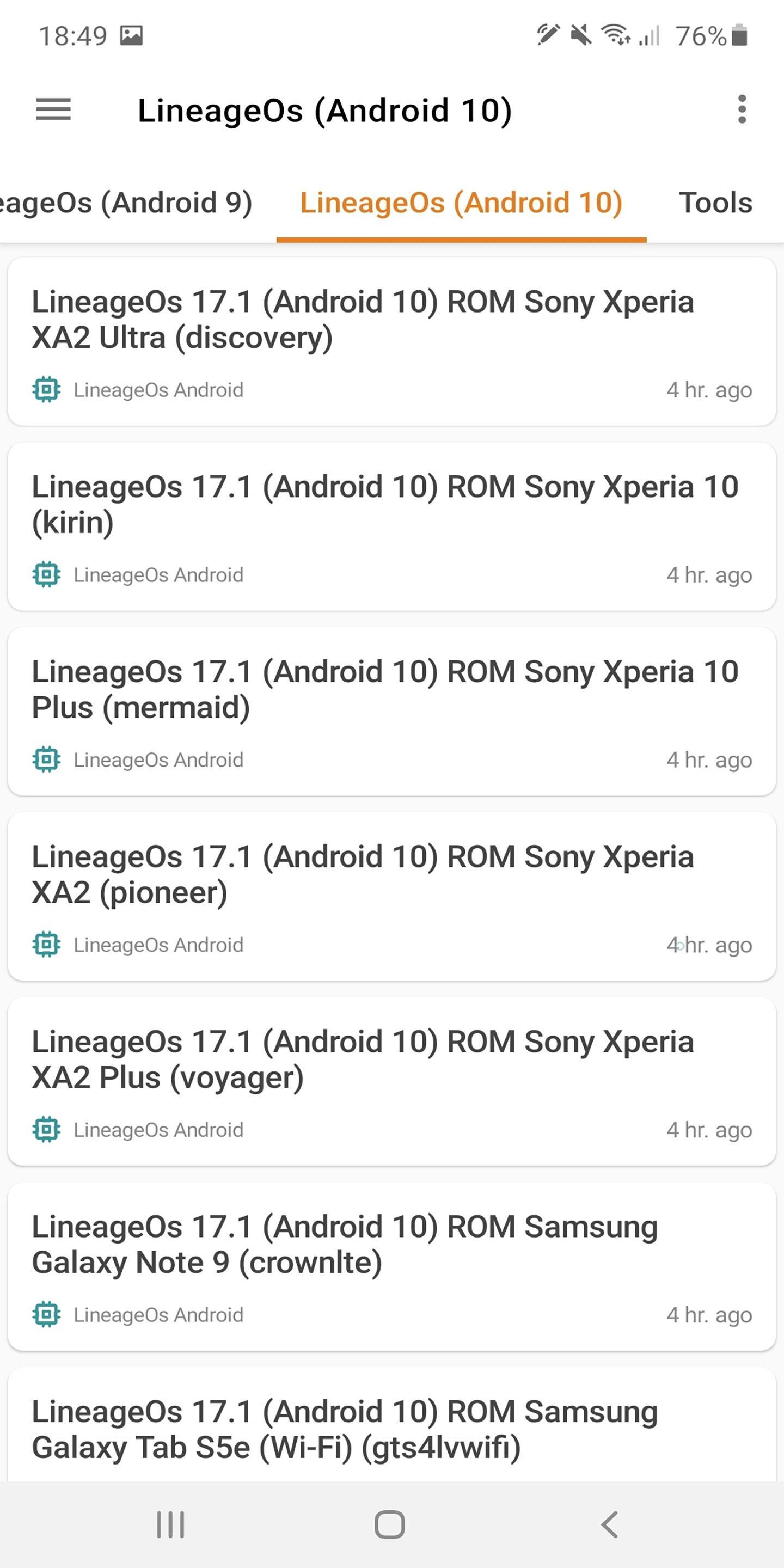Viewport: 784px width, 1568px height.
Task: Open the recent apps navigation button
Action: pyautogui.click(x=170, y=1524)
